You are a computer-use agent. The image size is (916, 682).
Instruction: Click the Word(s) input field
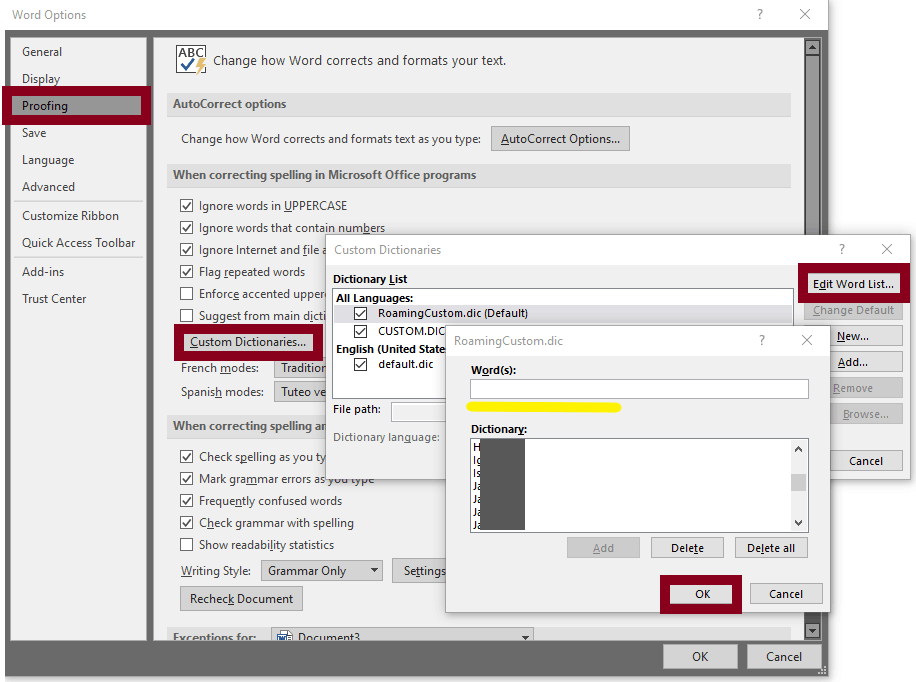click(x=639, y=389)
